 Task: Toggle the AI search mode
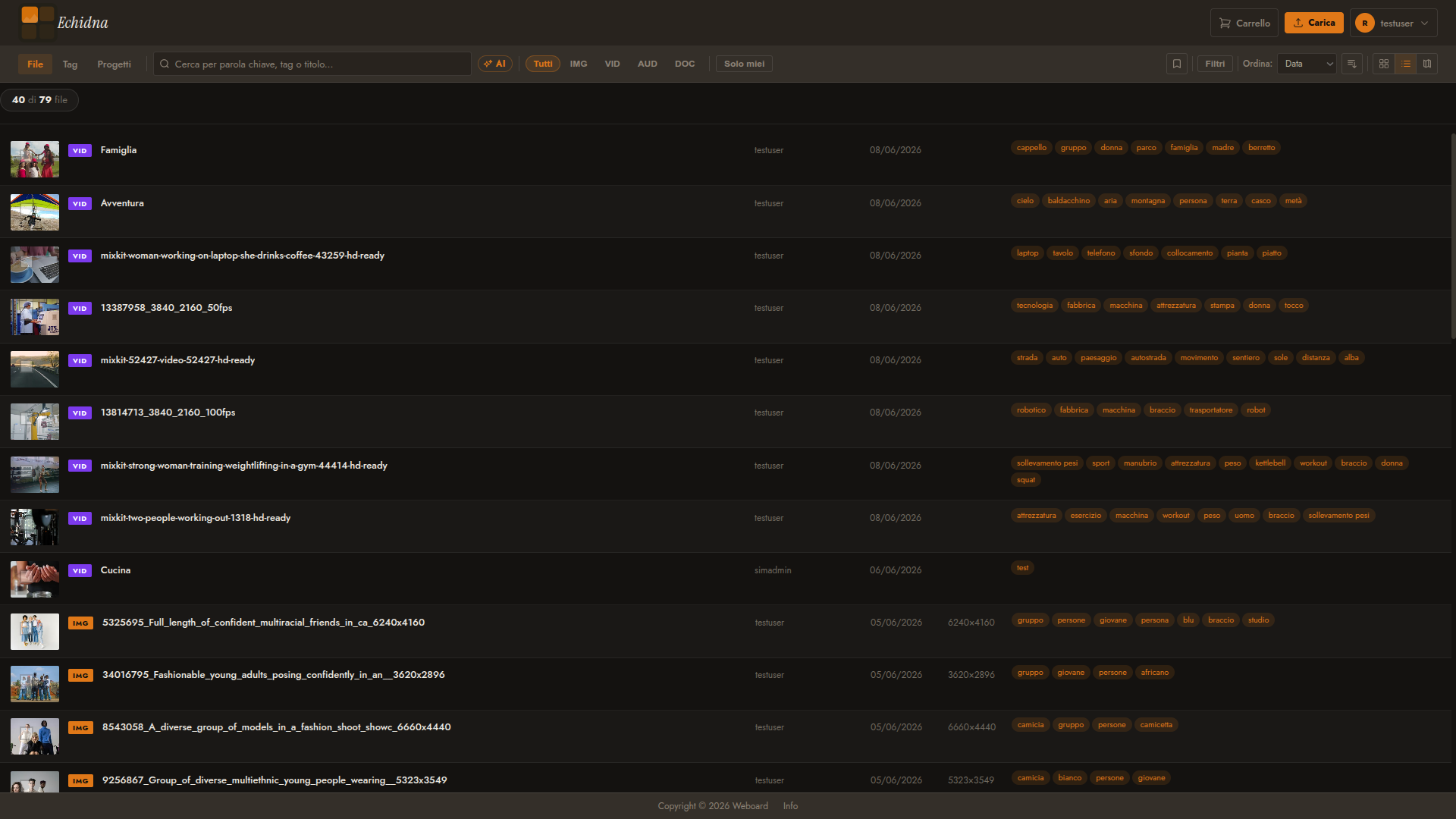pyautogui.click(x=494, y=64)
